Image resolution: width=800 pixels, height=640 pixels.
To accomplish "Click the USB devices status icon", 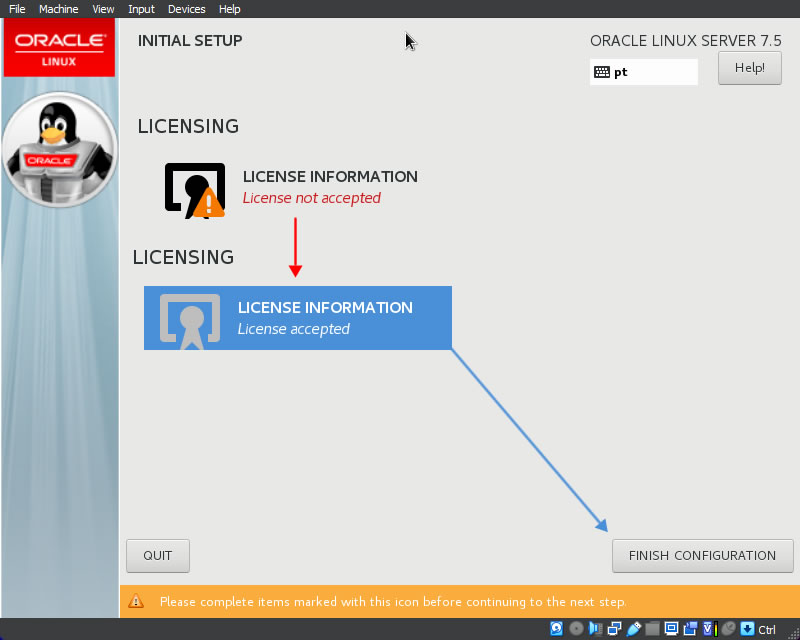I will coord(633,629).
